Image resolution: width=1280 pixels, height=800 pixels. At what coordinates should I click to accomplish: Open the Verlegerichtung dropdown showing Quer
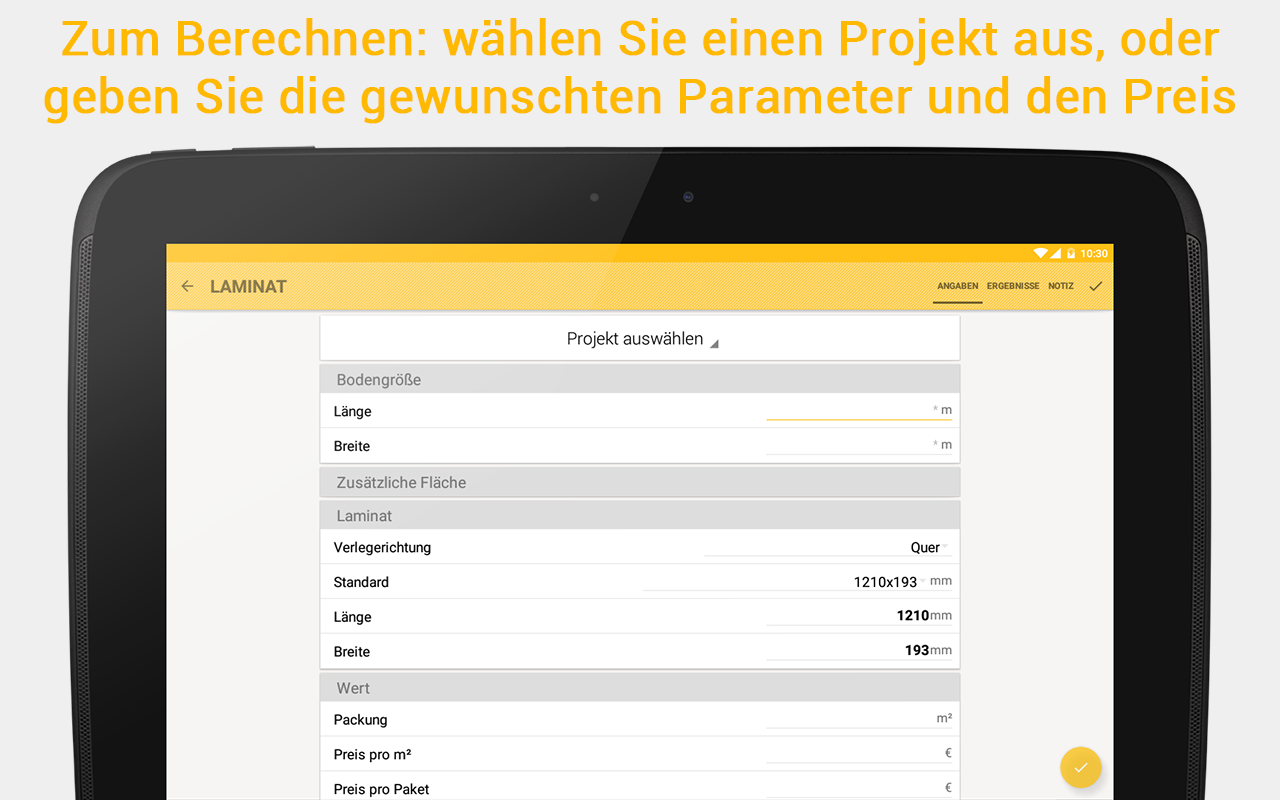pyautogui.click(x=828, y=547)
